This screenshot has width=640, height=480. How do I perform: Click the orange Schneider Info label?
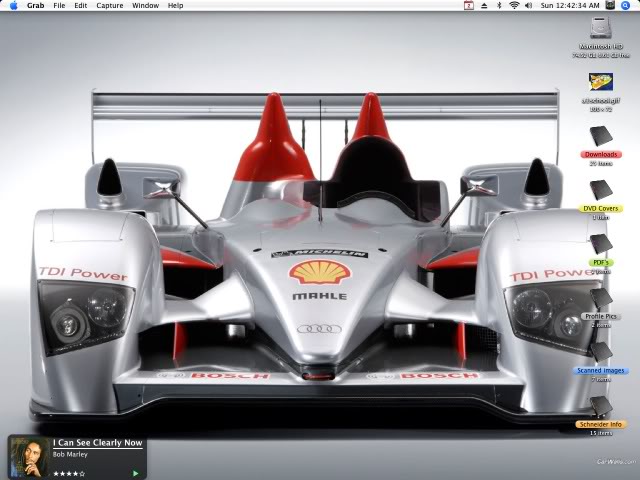(601, 424)
